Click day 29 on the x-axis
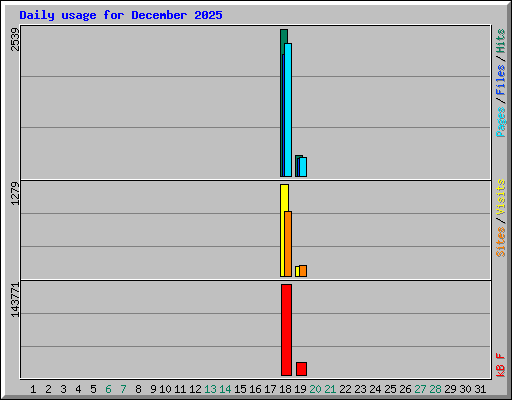The image size is (512, 400). [450, 389]
